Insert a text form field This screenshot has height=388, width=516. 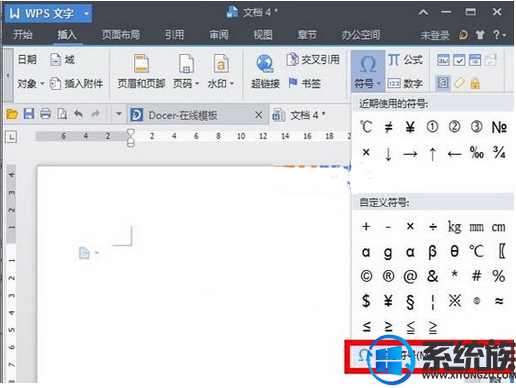pyautogui.click(x=443, y=60)
